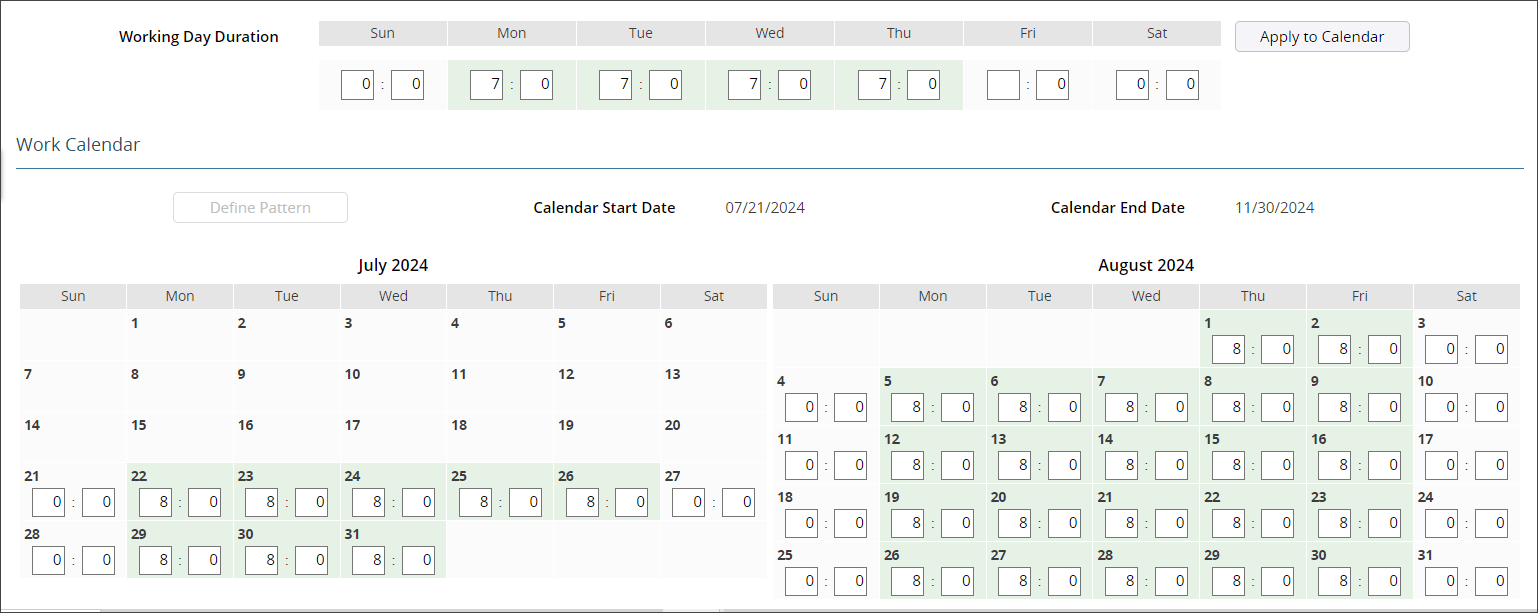Edit hours field for August 3
This screenshot has width=1538, height=613.
[x=1441, y=349]
